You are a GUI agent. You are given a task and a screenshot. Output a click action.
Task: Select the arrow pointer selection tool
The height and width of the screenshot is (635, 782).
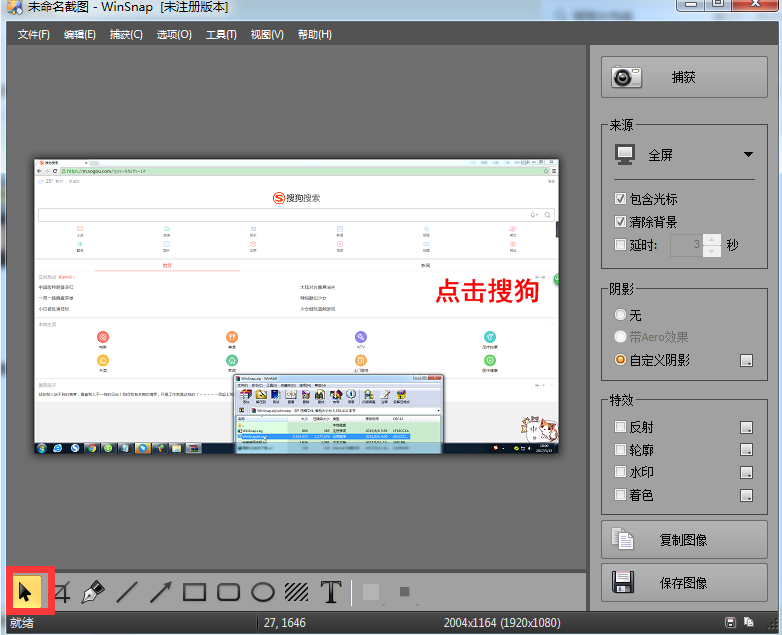click(x=26, y=592)
